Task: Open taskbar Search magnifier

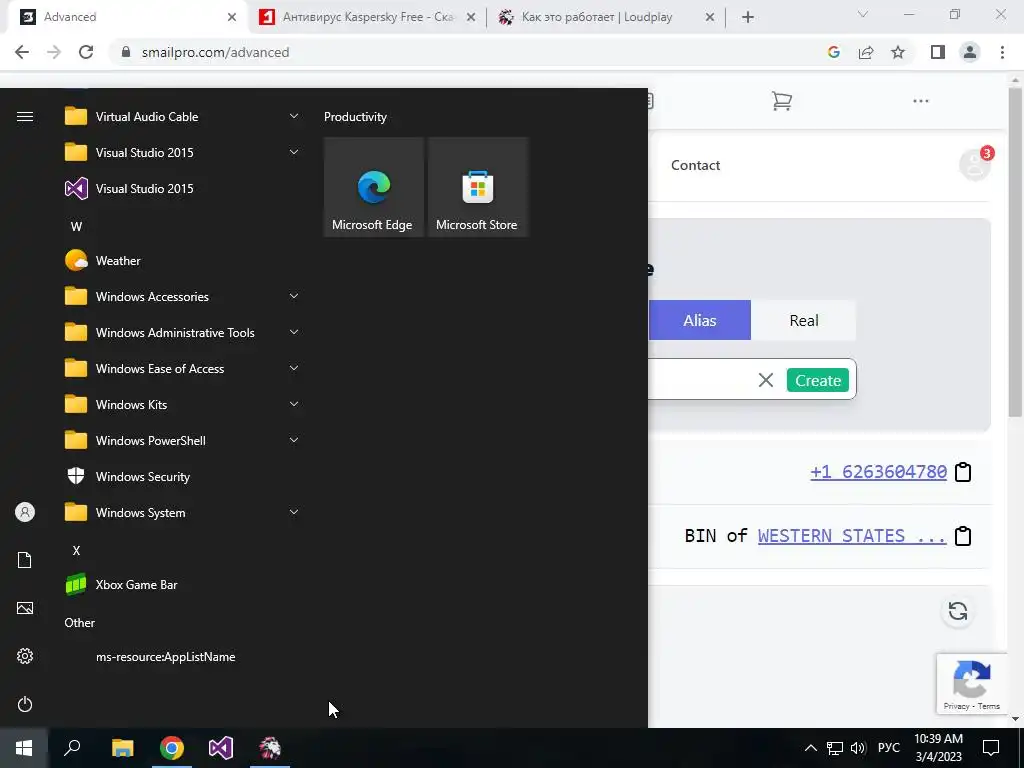Action: click(72, 748)
